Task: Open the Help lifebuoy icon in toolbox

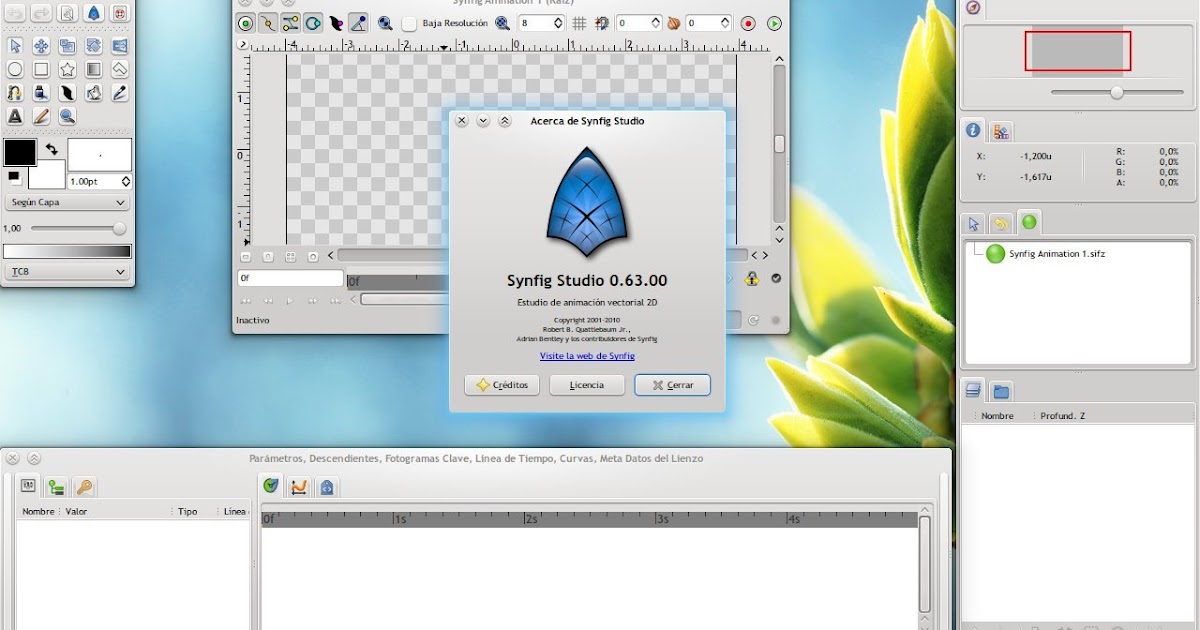Action: tap(119, 13)
